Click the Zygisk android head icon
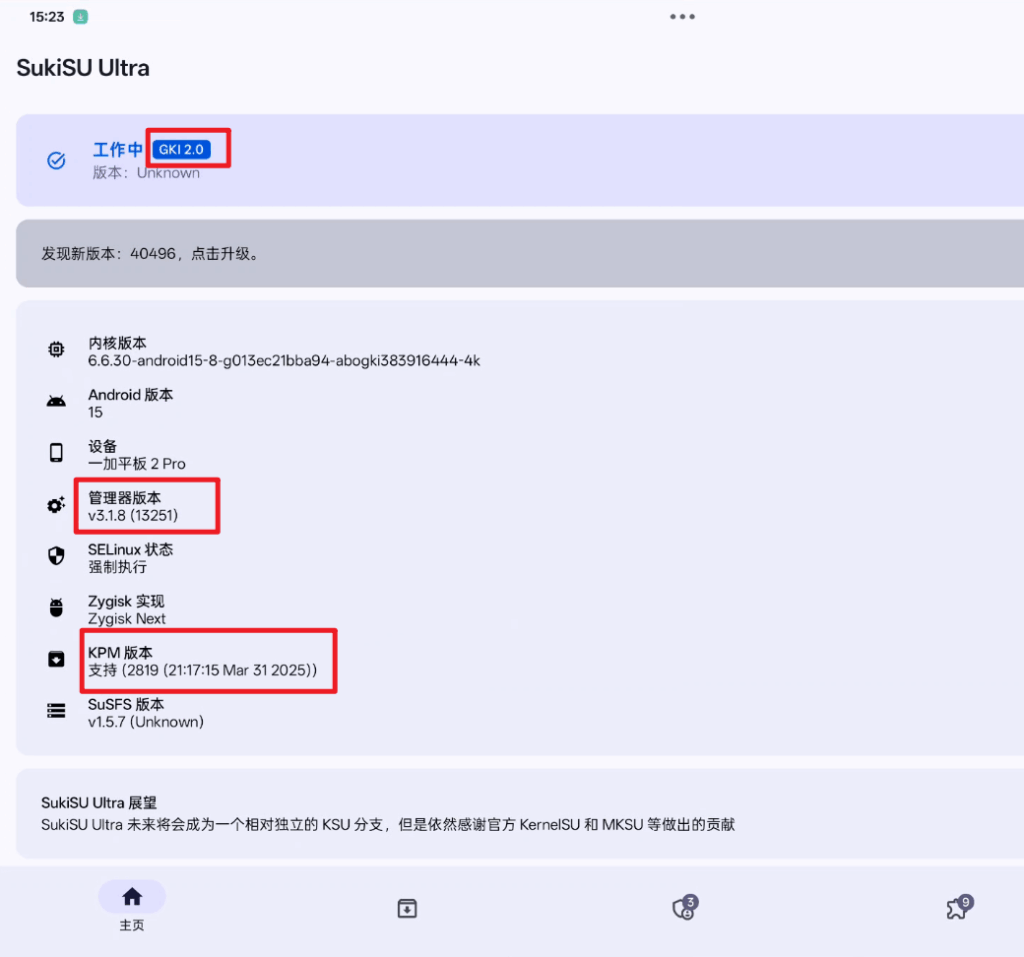Viewport: 1024px width, 957px height. (x=55, y=608)
